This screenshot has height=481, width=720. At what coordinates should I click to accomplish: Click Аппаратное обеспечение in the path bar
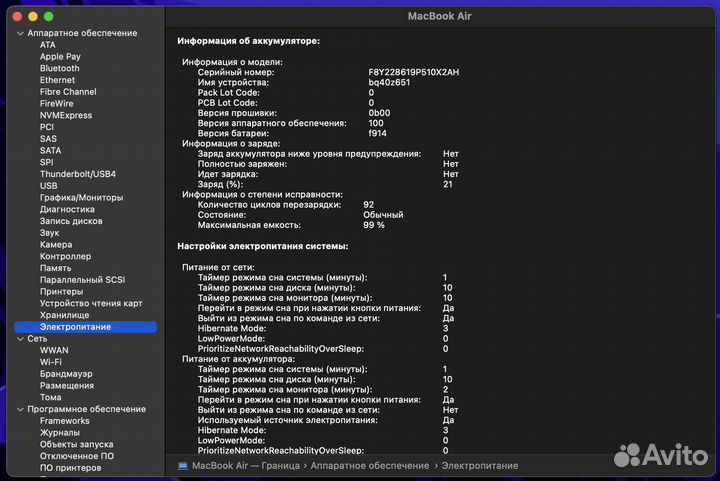pyautogui.click(x=370, y=466)
